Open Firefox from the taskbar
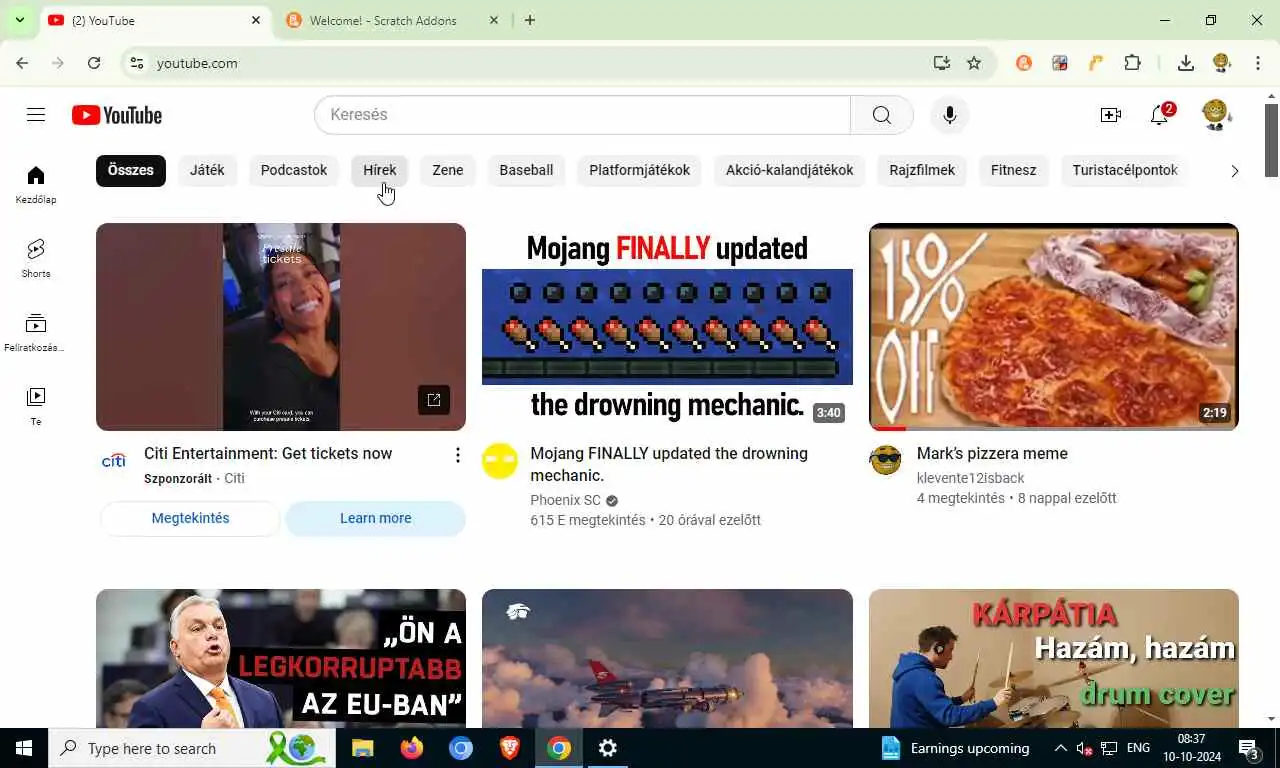Screen dimensions: 1280x768 (411, 748)
